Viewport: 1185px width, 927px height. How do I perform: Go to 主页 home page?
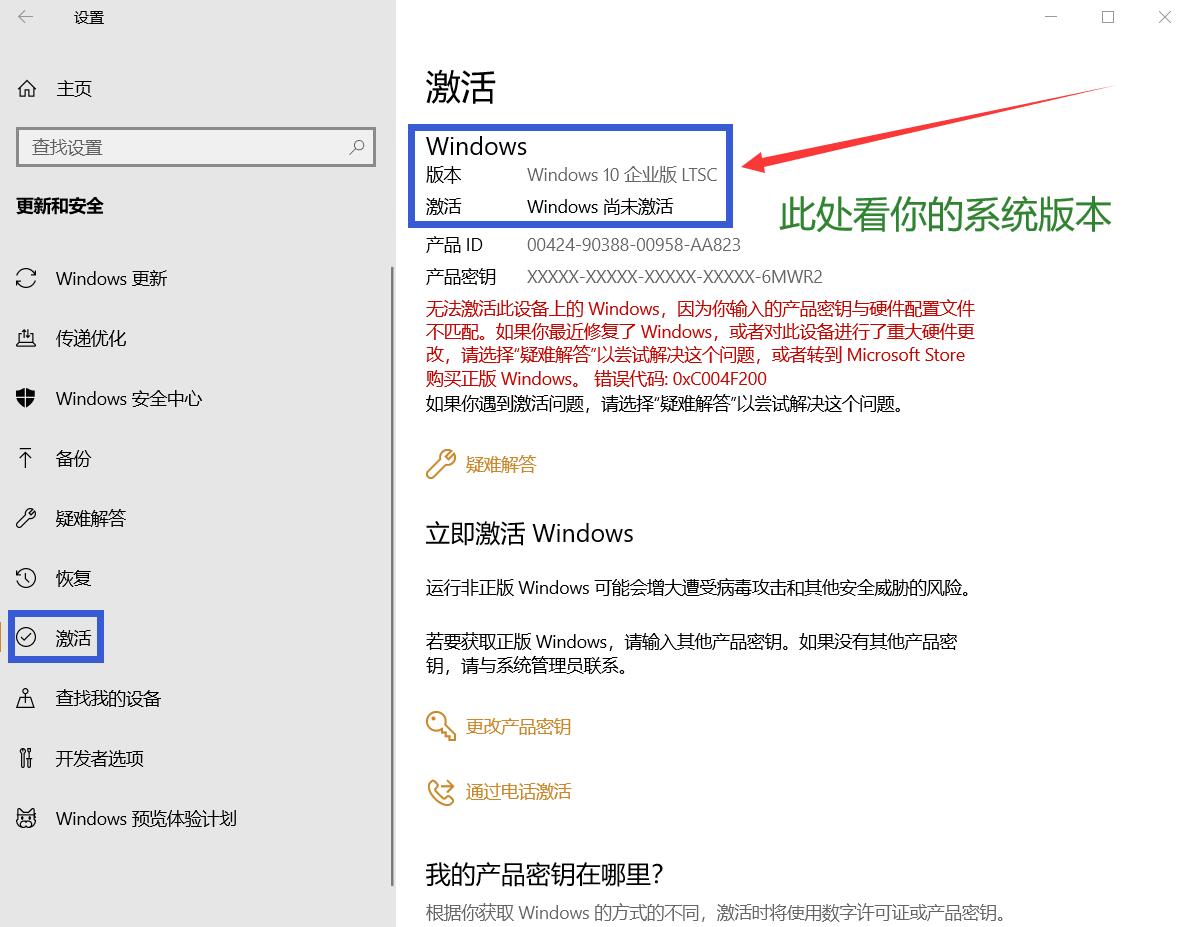[74, 89]
